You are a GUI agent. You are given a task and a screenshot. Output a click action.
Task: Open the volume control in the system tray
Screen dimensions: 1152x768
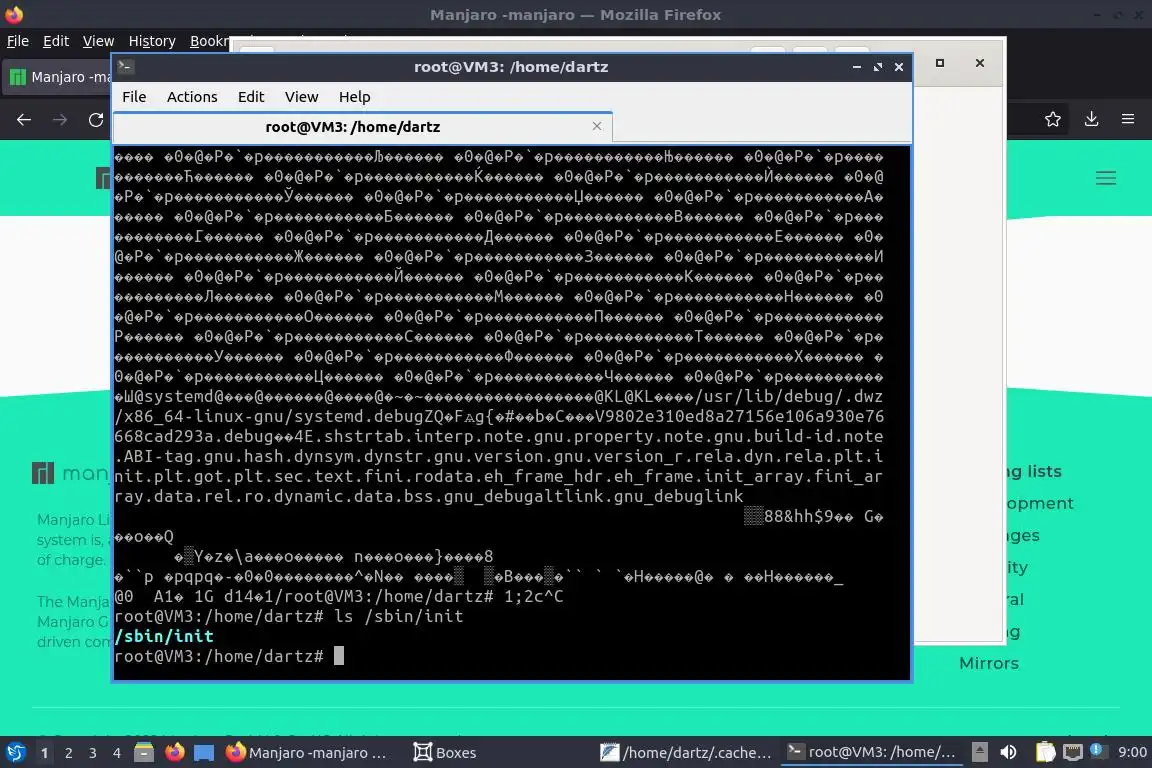(1009, 752)
